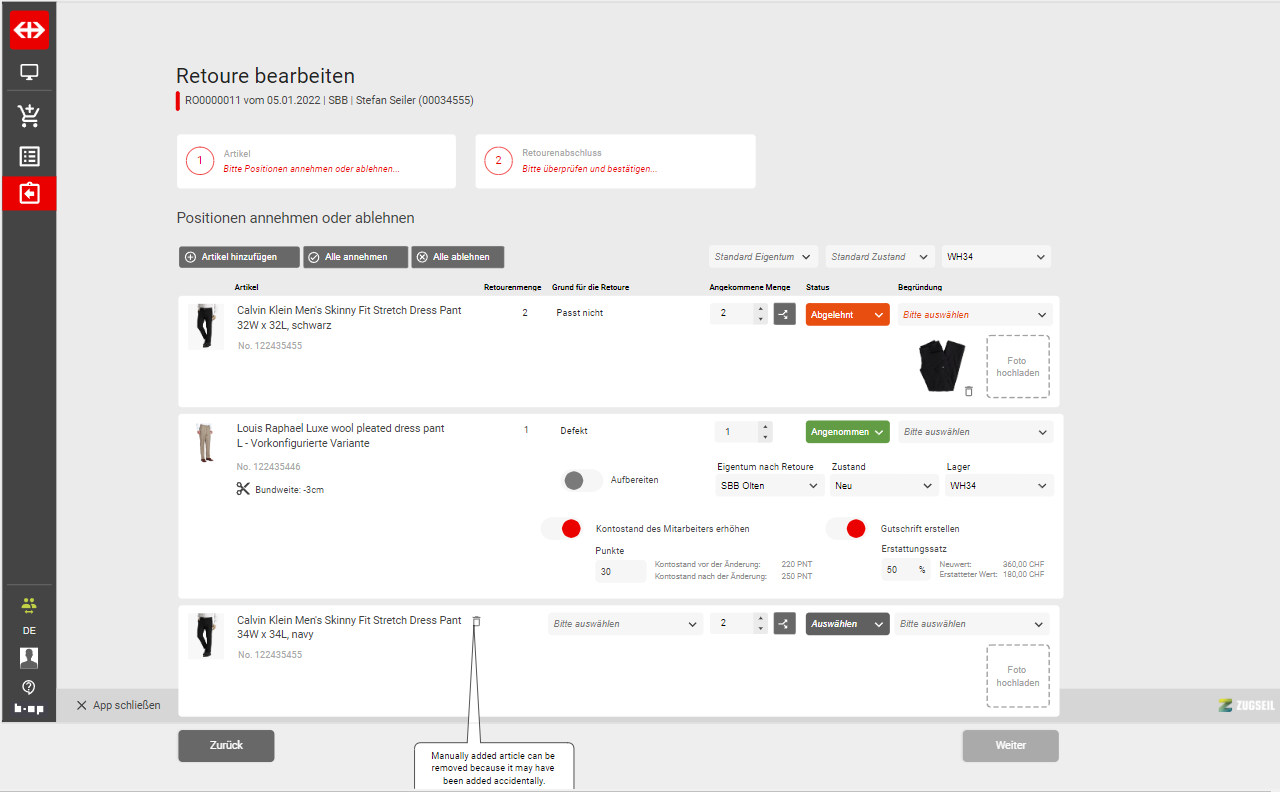
Task: Open the Begründung dropdown for Louis Raphael pant
Action: [x=975, y=432]
